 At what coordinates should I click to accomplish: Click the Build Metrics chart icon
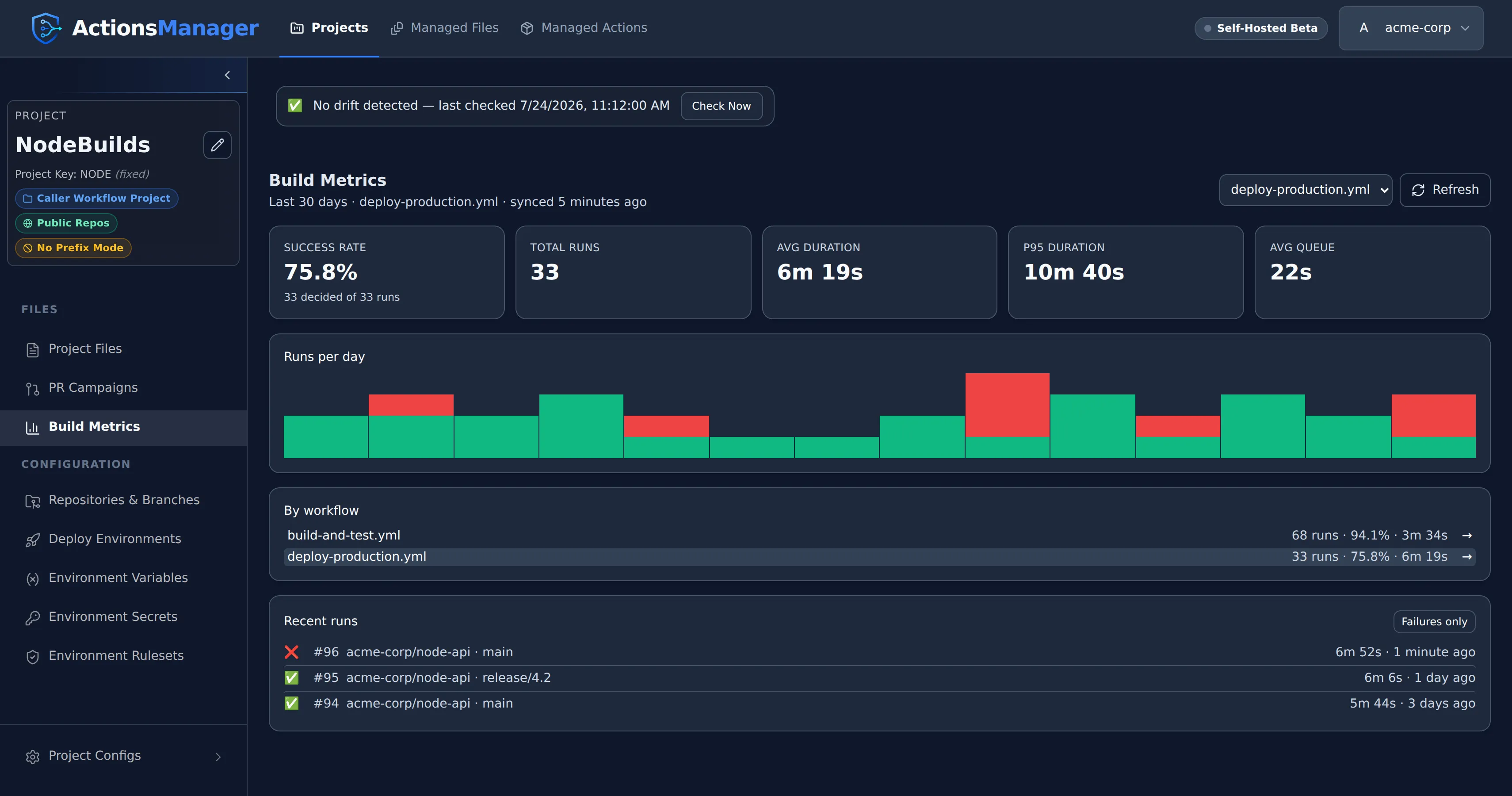pyautogui.click(x=33, y=427)
